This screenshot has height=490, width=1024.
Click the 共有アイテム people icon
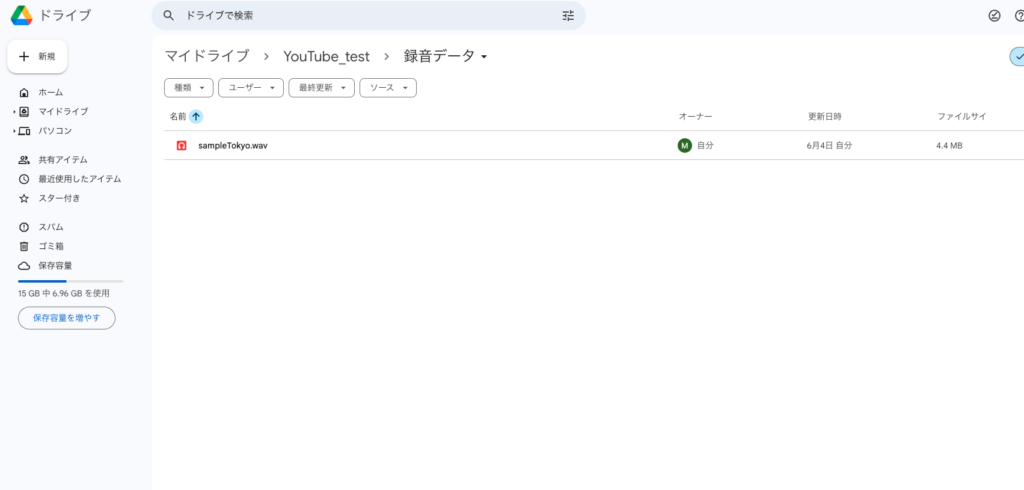[x=24, y=159]
